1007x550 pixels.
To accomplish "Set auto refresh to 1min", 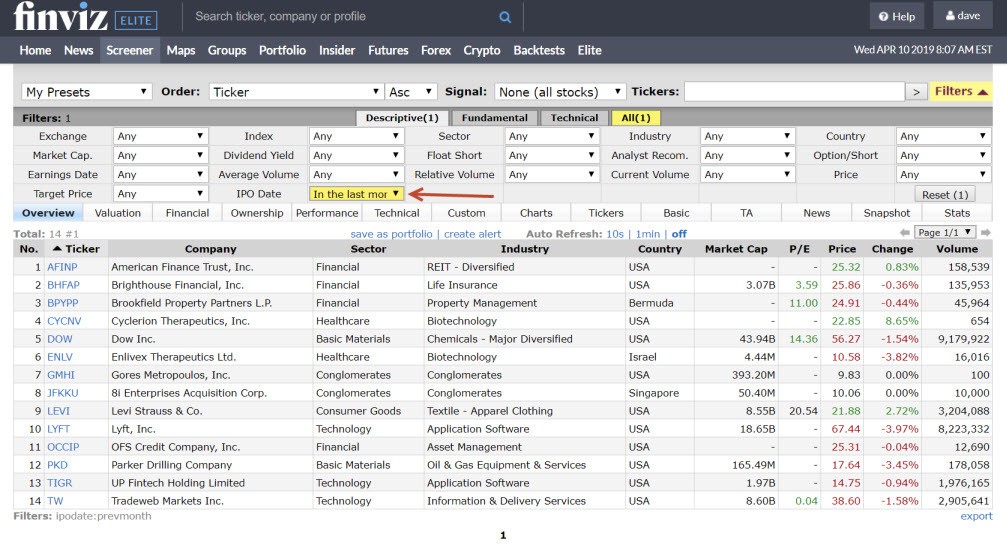I will pos(648,234).
